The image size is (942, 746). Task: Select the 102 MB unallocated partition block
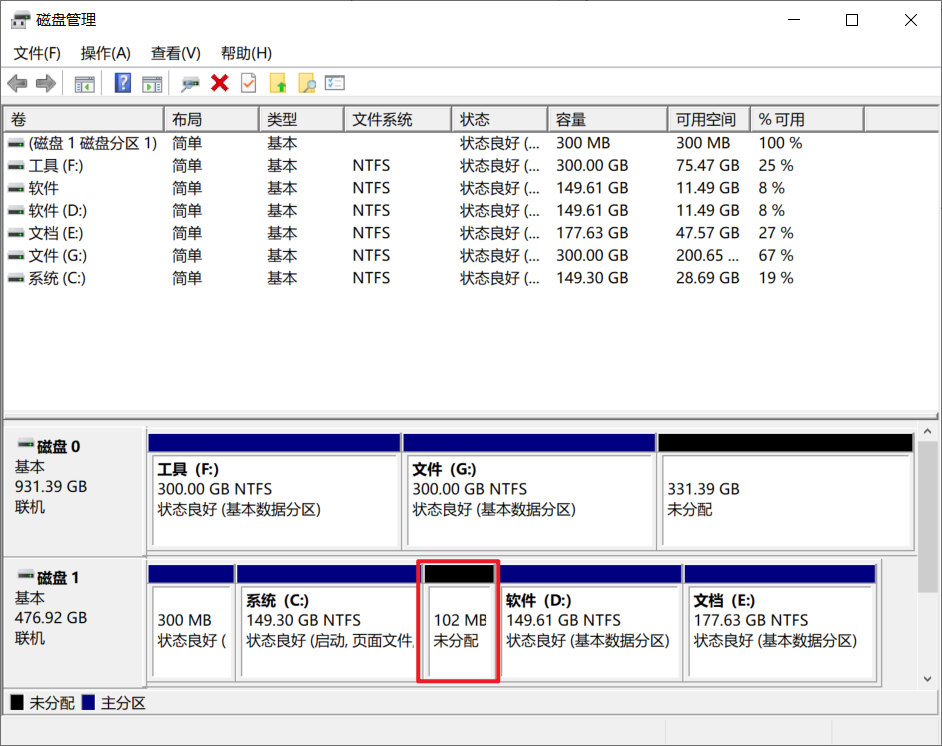tap(458, 630)
